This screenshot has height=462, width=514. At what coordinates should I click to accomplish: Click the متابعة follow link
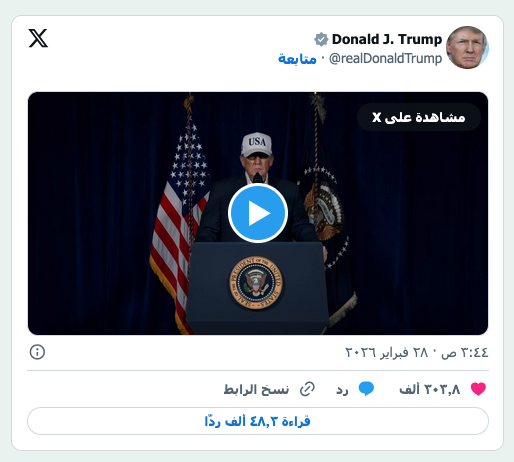(297, 59)
